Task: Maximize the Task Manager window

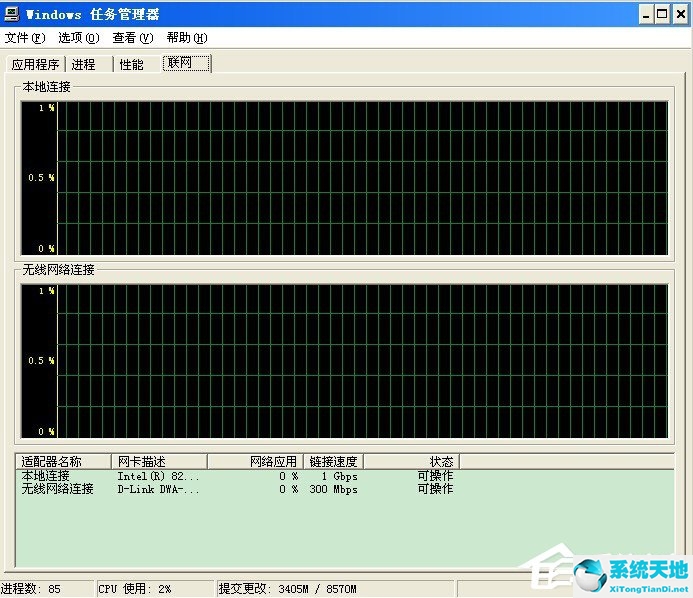Action: coord(662,15)
